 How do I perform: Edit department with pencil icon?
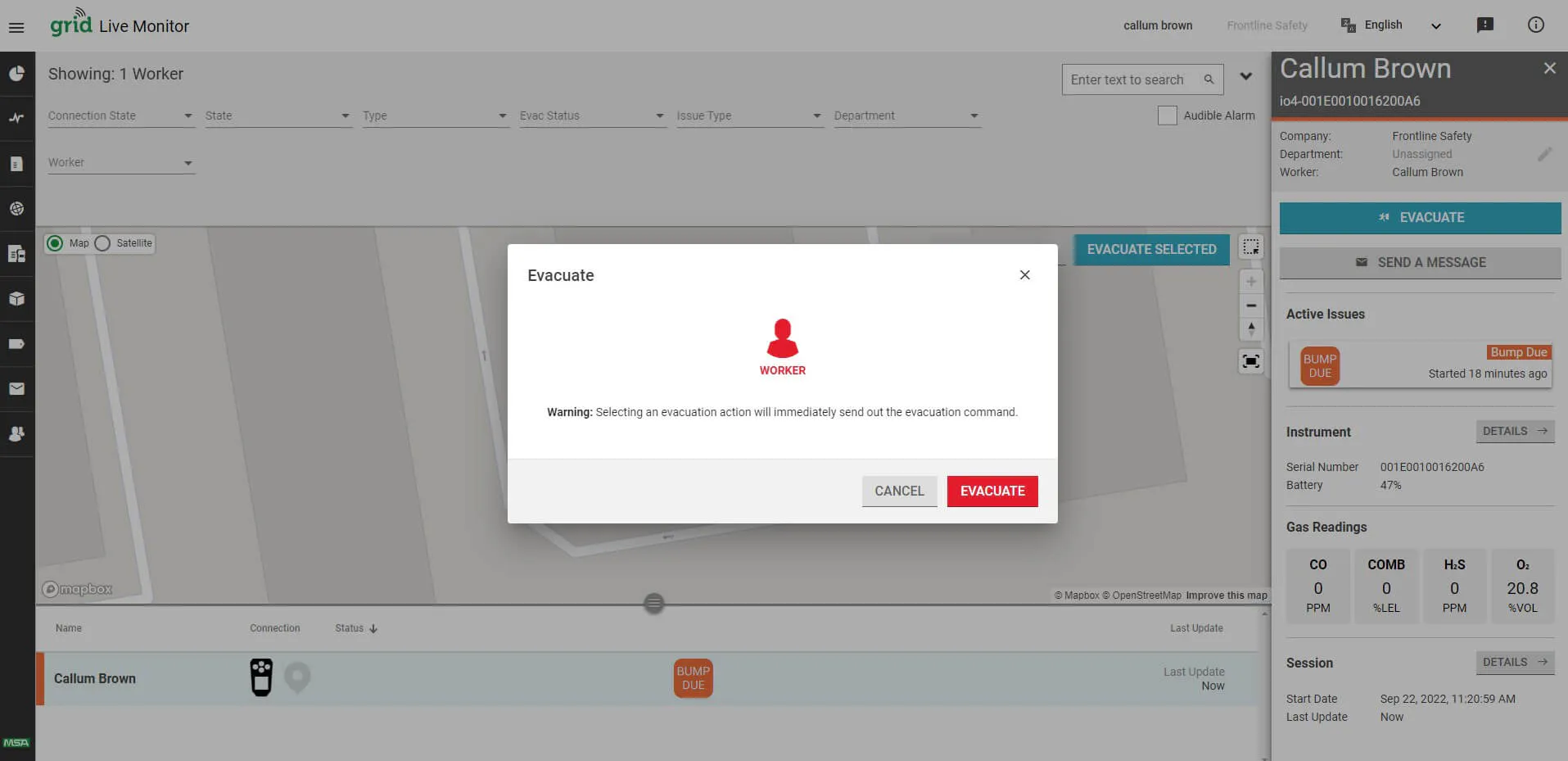(x=1543, y=155)
